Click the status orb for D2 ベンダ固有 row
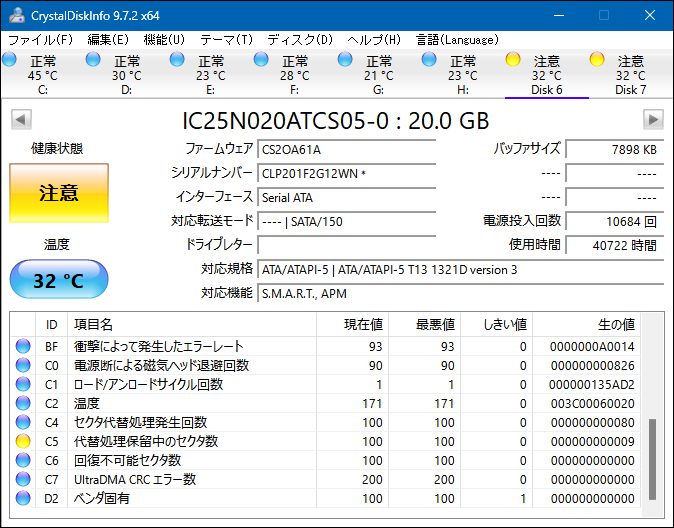The height and width of the screenshot is (528, 674). 23,498
